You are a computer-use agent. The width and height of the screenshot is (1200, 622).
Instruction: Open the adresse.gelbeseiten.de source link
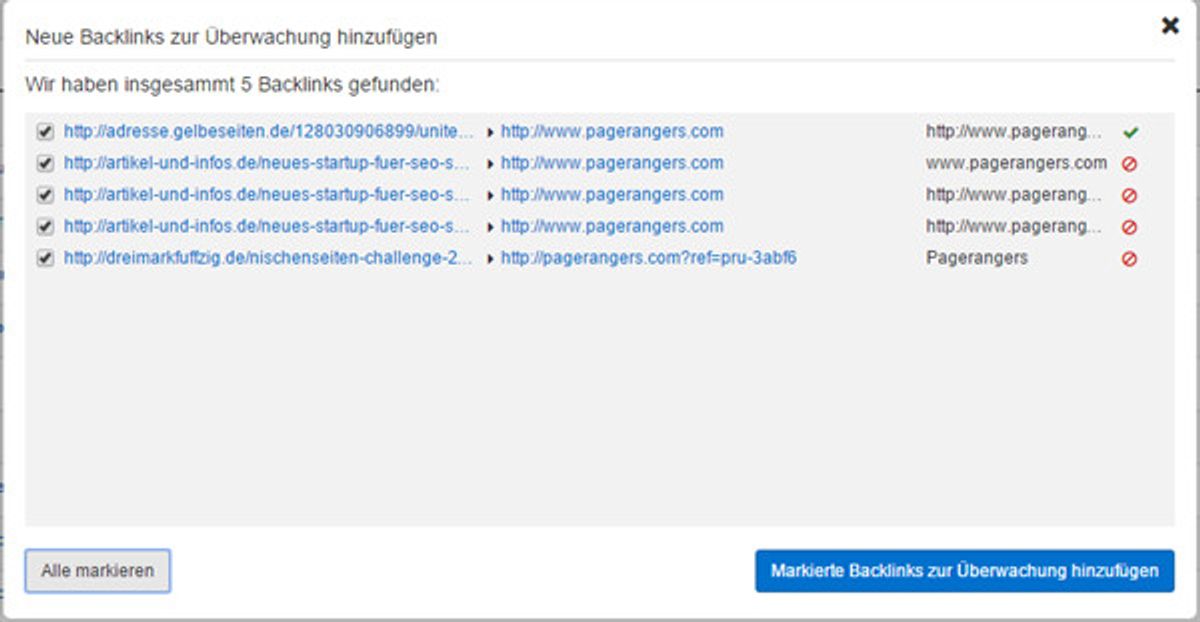click(x=268, y=131)
